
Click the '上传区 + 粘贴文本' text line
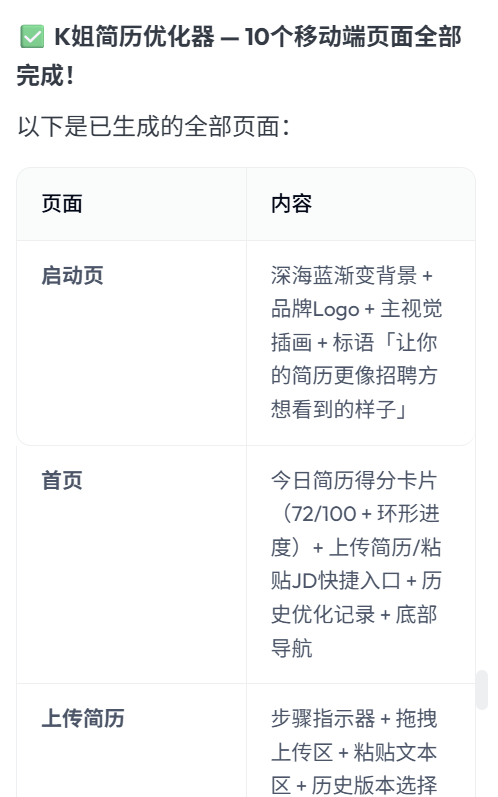[x=354, y=752]
